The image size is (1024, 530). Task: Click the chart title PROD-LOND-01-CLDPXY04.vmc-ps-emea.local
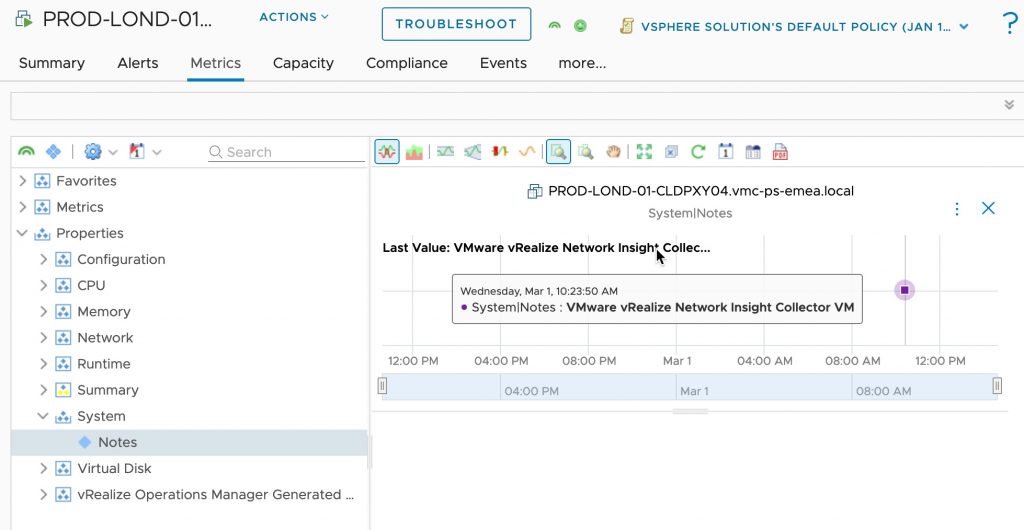coord(701,191)
